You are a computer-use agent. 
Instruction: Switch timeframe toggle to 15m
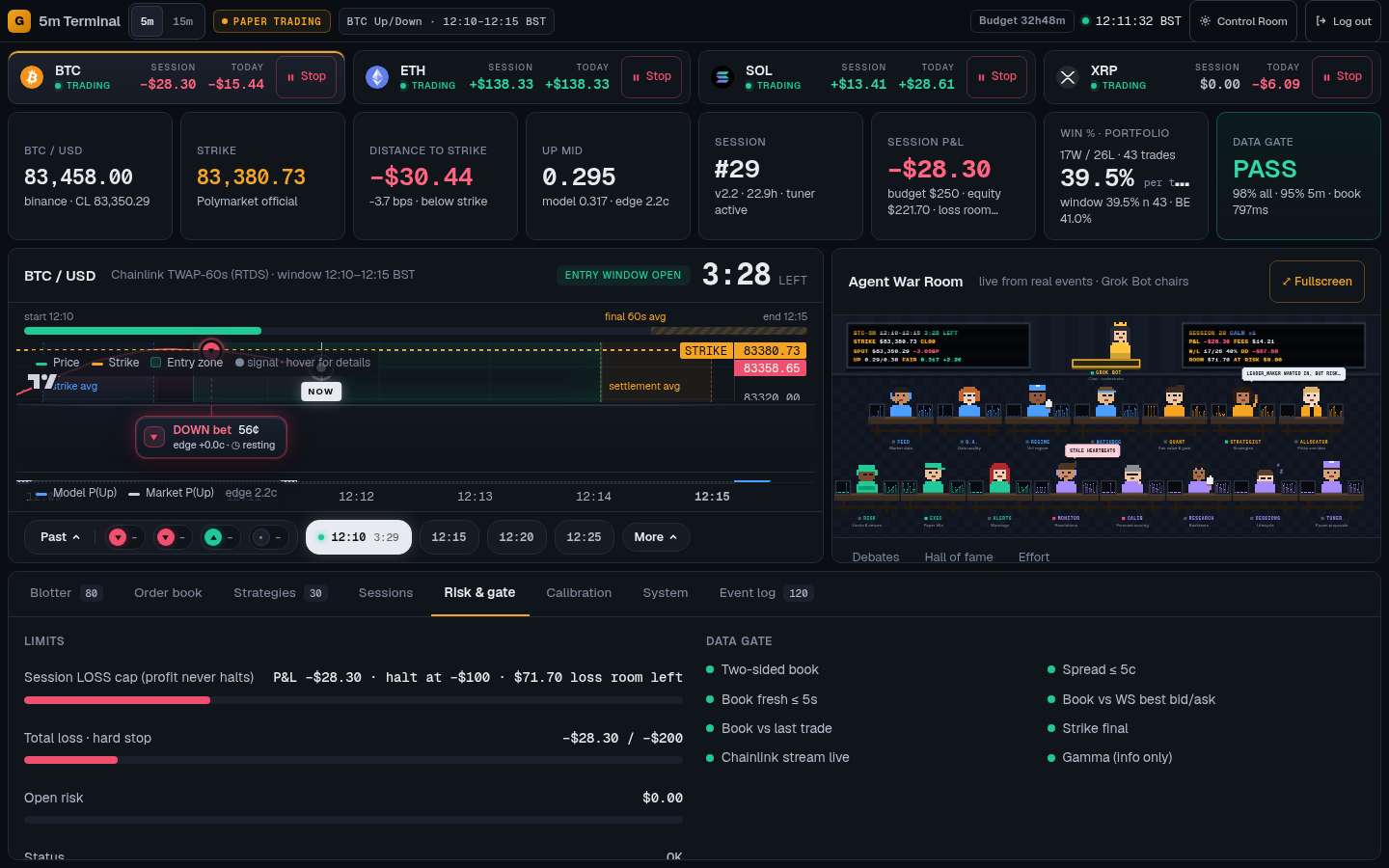click(183, 21)
